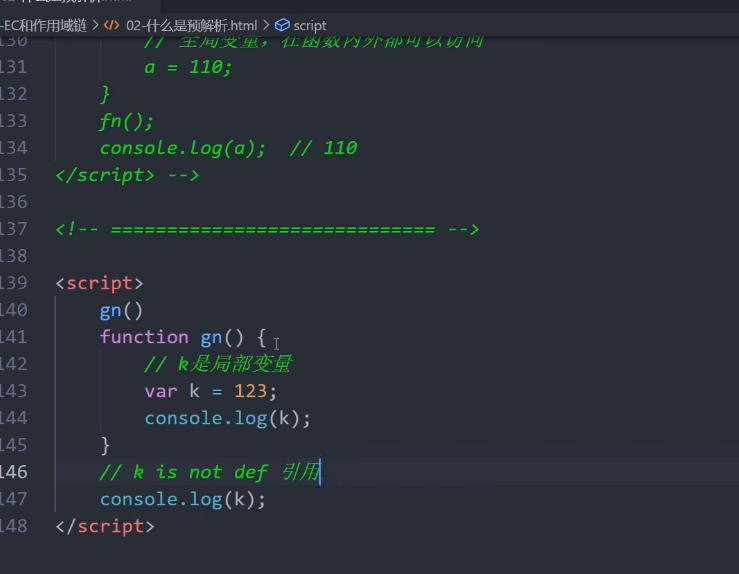The image size is (739, 574).
Task: Click the closing brace on line 145
Action: pyautogui.click(x=105, y=445)
